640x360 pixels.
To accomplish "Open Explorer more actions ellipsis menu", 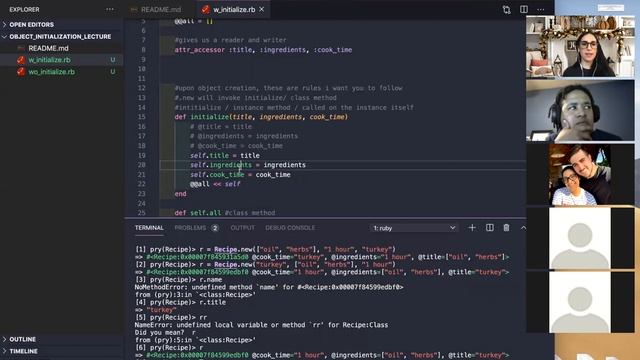I will (x=110, y=9).
